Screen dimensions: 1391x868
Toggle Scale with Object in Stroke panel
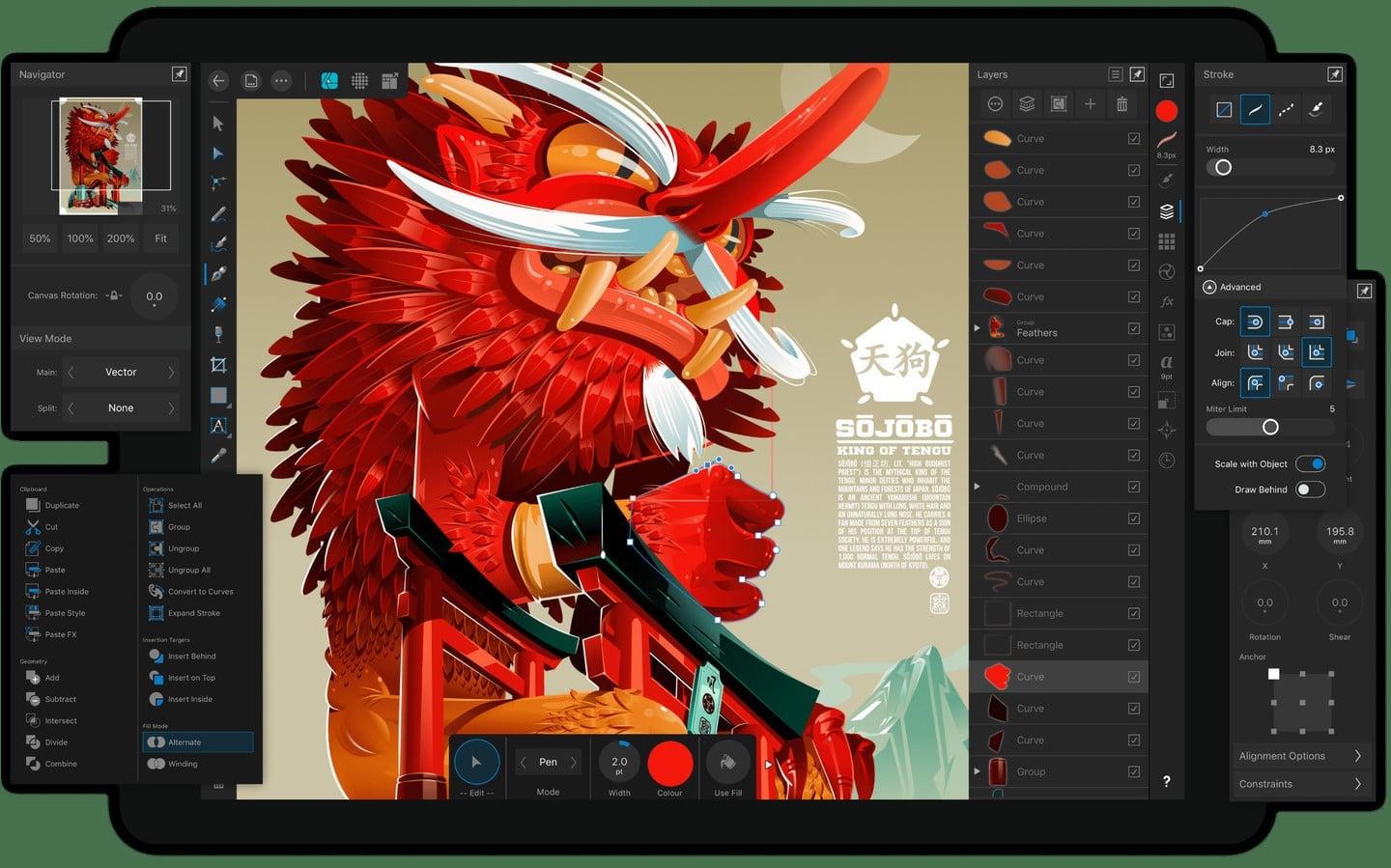1312,463
